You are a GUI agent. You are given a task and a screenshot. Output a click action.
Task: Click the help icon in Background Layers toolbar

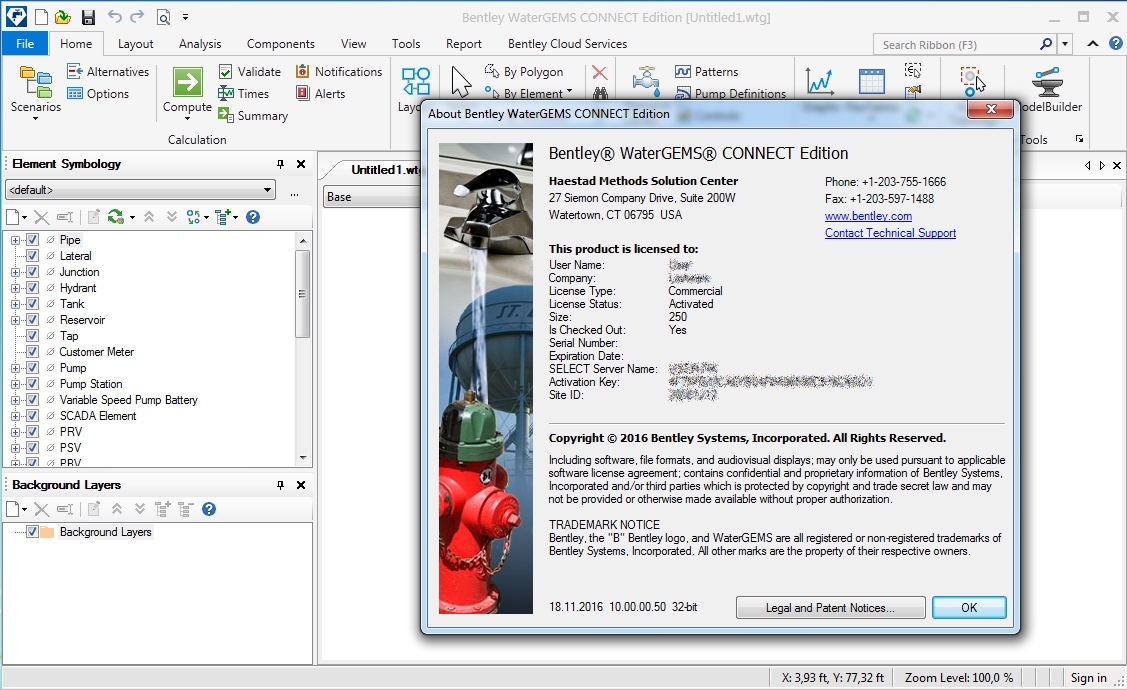pos(209,509)
